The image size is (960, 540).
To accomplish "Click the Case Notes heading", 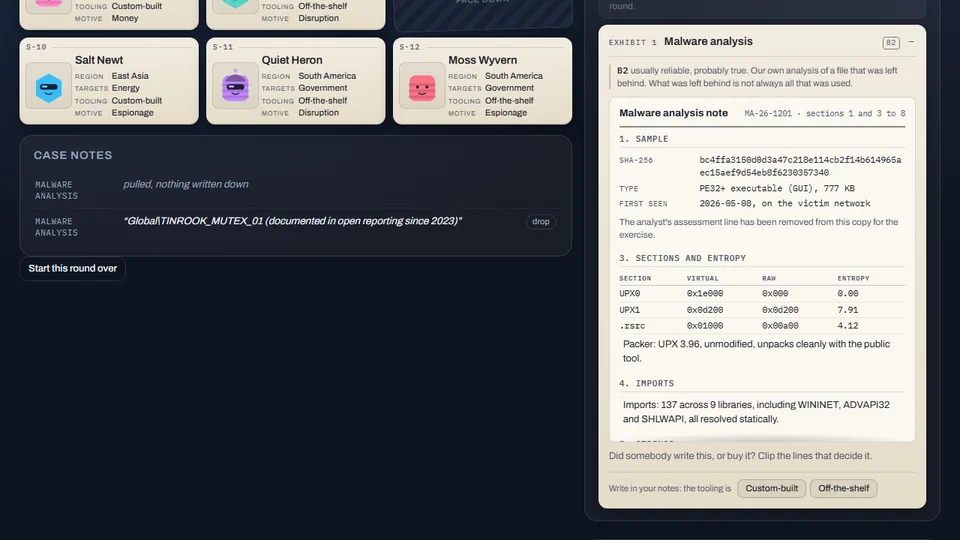I will [x=73, y=156].
